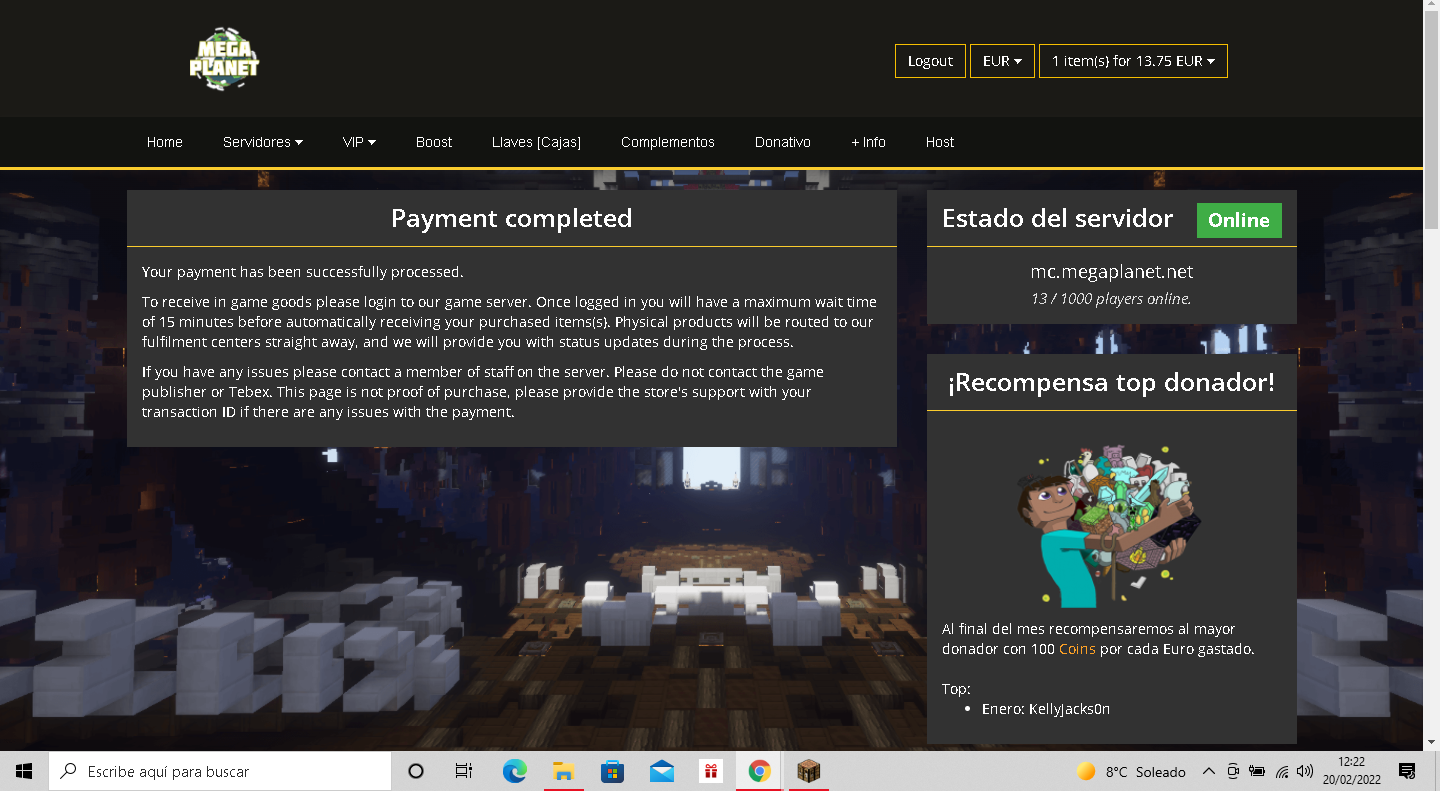Click the top donor reward character image
The image size is (1440, 791).
pyautogui.click(x=1109, y=526)
